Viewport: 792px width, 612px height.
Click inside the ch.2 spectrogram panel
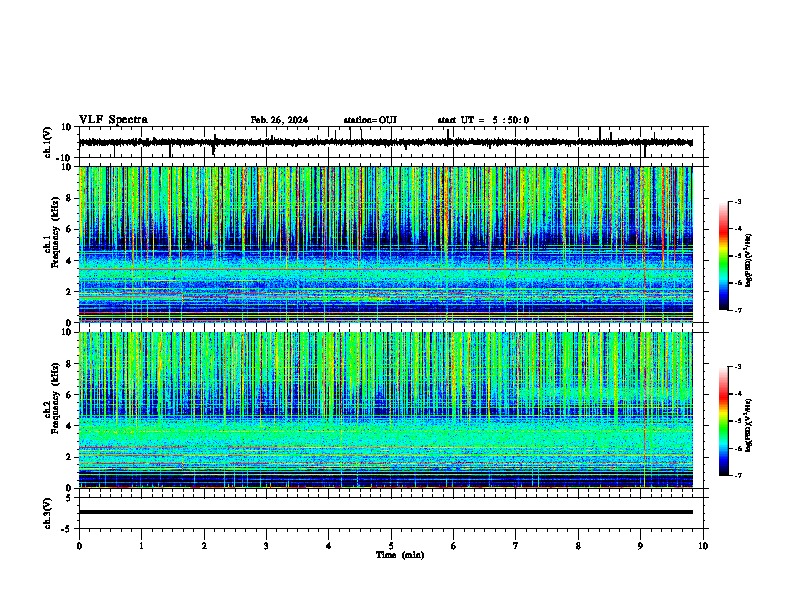pos(385,410)
